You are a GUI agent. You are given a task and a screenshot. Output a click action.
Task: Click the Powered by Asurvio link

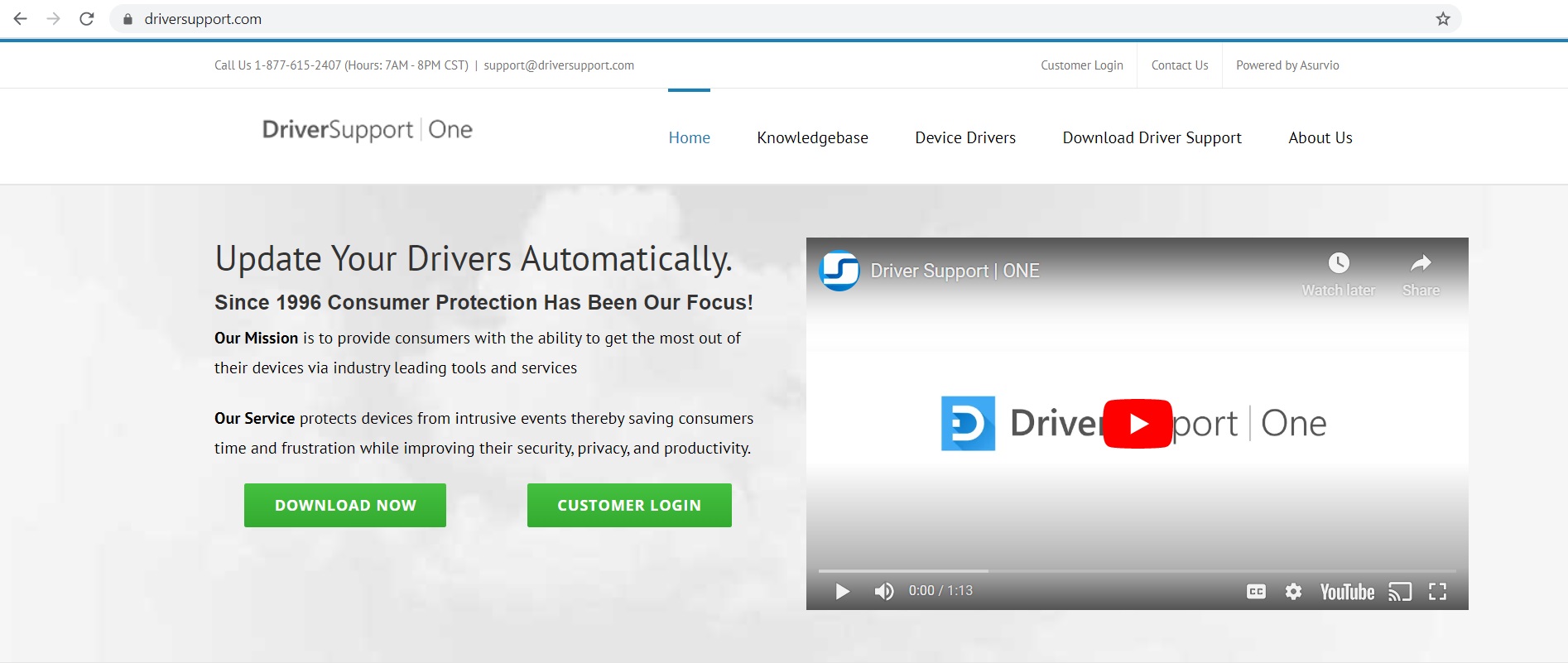(x=1287, y=65)
